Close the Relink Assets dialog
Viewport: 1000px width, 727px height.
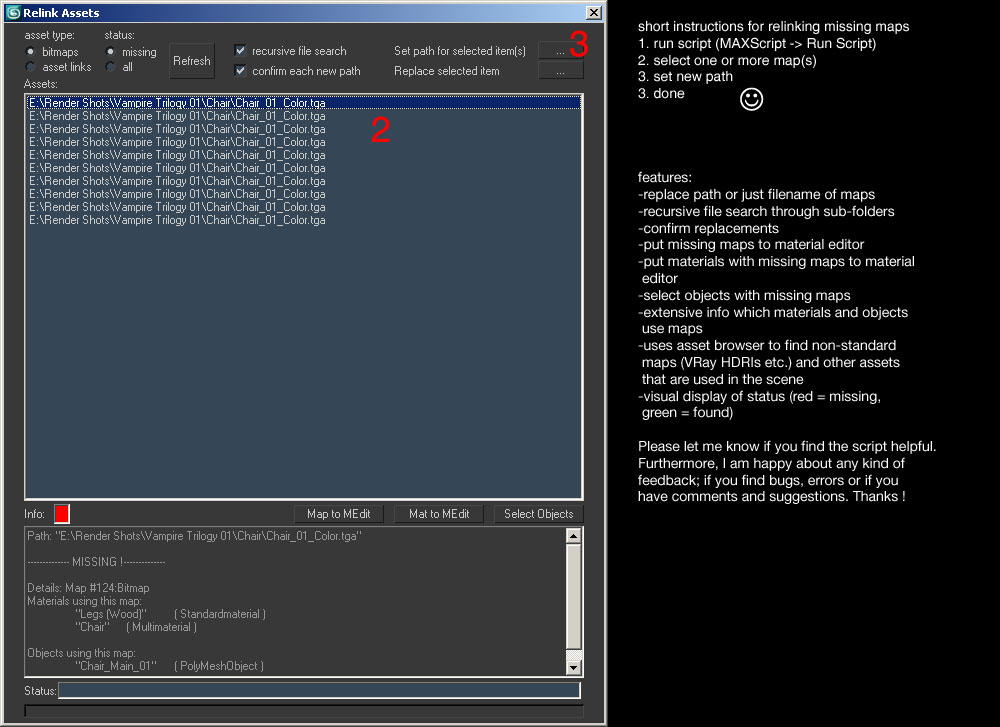[594, 13]
